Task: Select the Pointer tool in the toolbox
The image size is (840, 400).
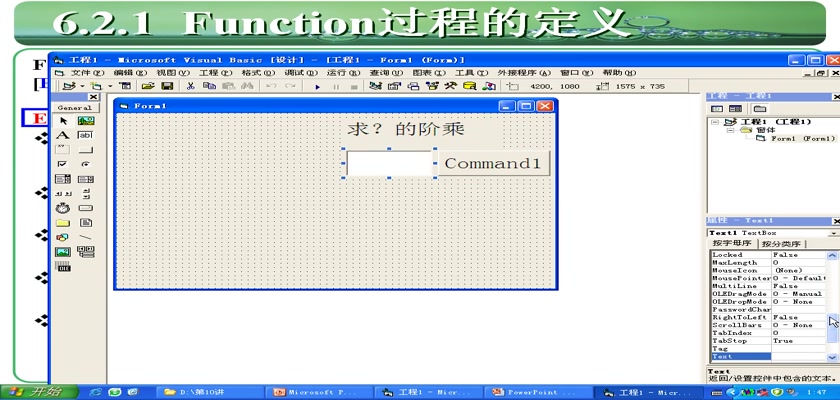Action: pos(62,121)
